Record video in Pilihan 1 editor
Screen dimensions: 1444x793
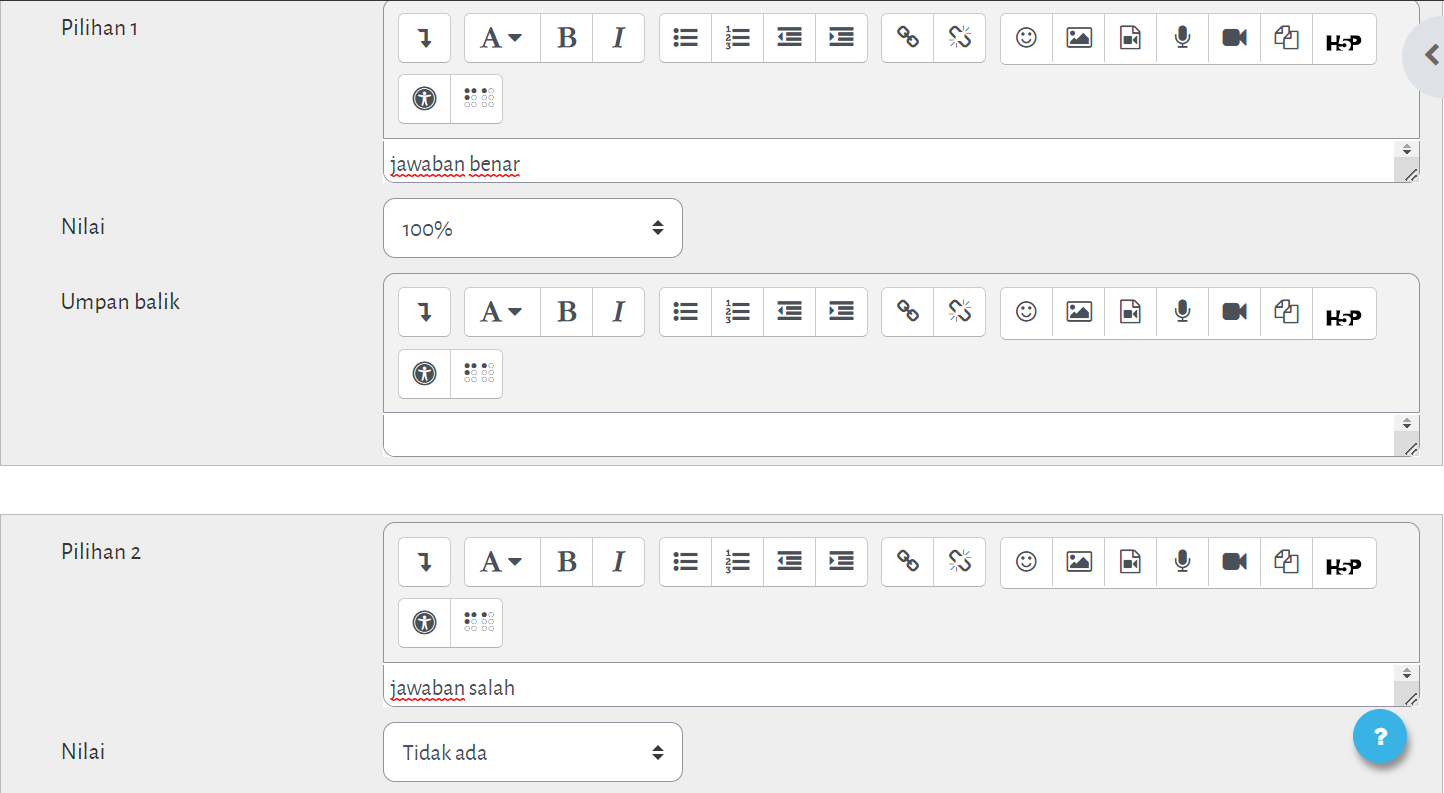click(x=1234, y=38)
